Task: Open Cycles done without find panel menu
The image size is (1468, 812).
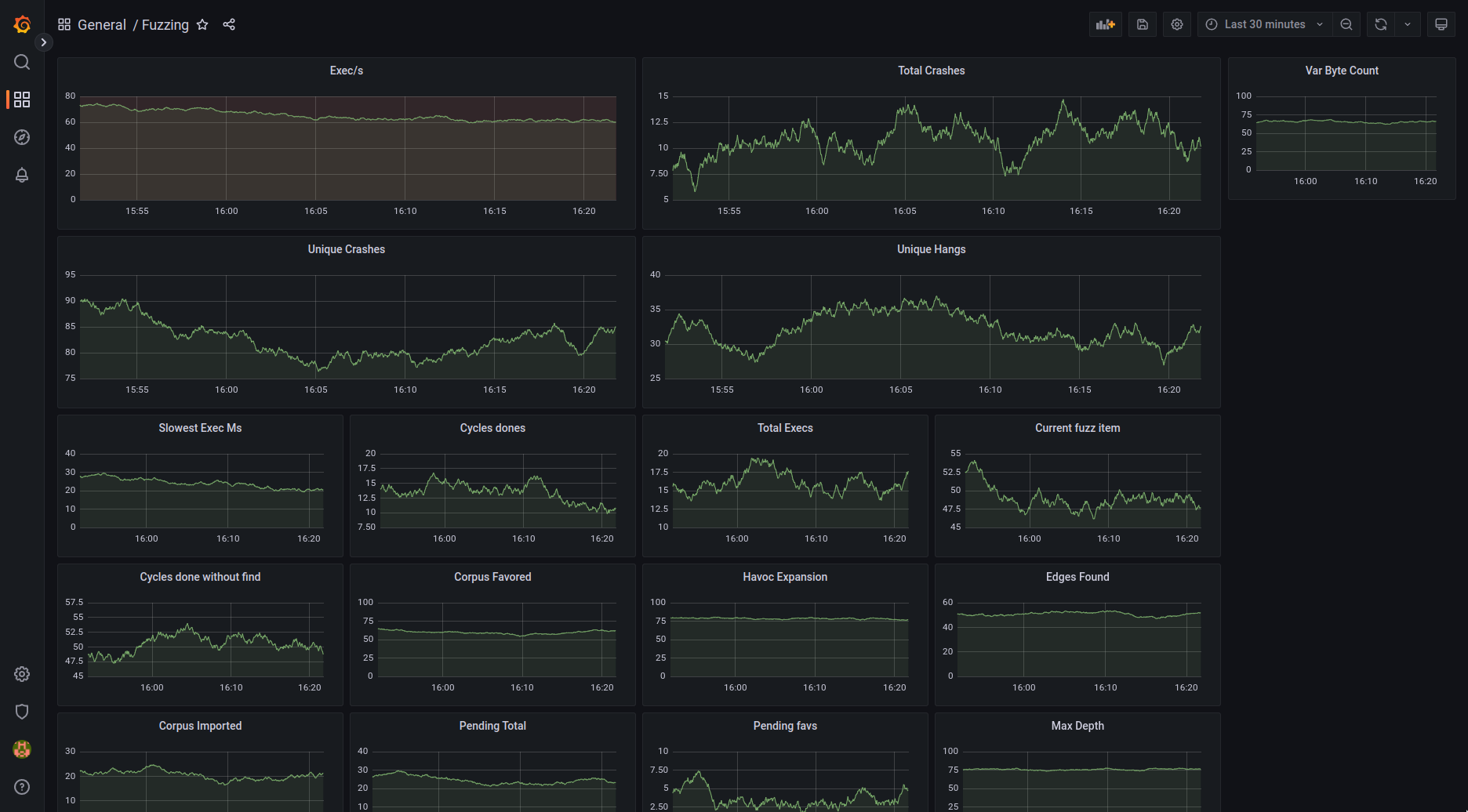Action: coord(200,577)
